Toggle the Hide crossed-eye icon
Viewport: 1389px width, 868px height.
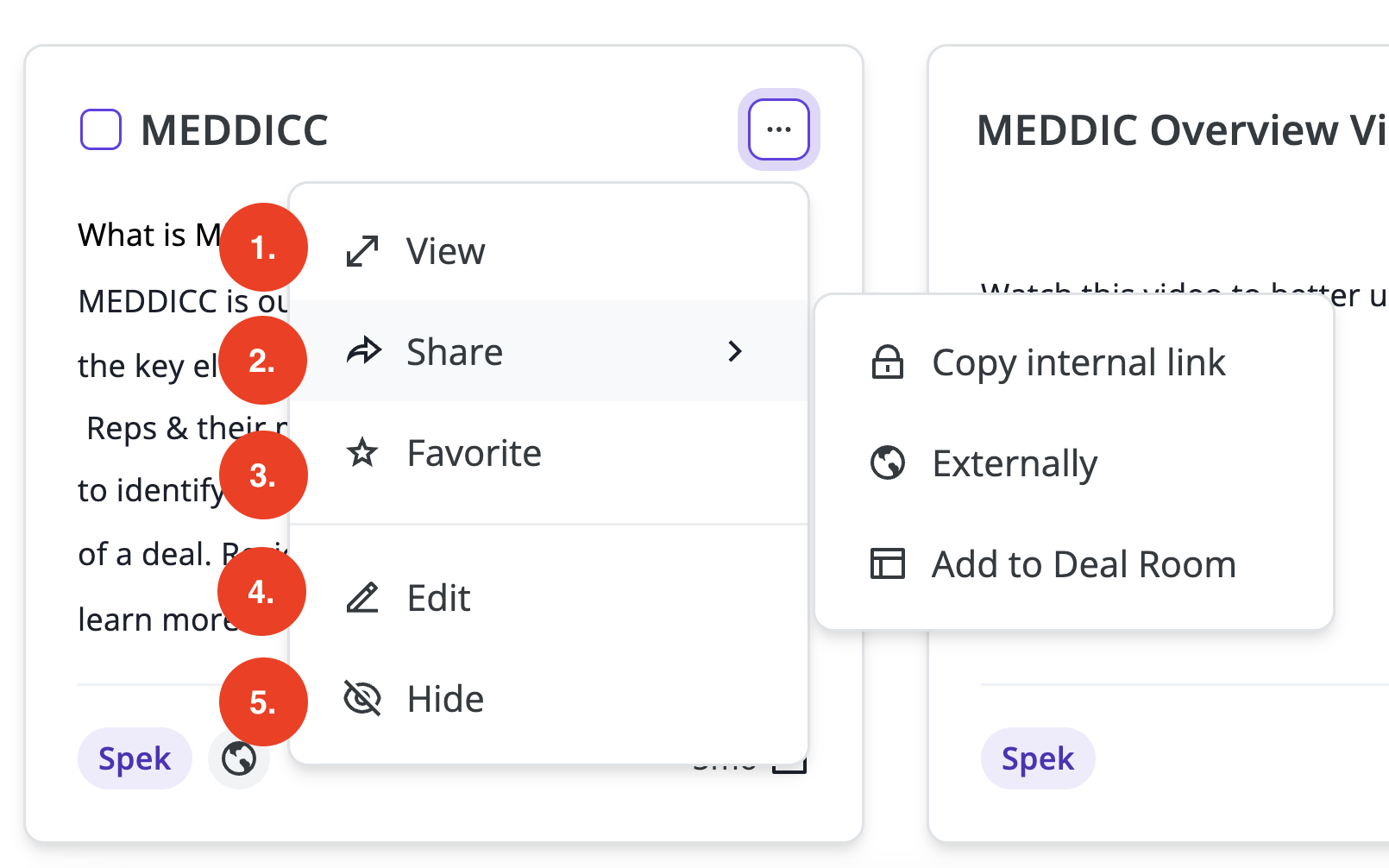pyautogui.click(x=362, y=698)
